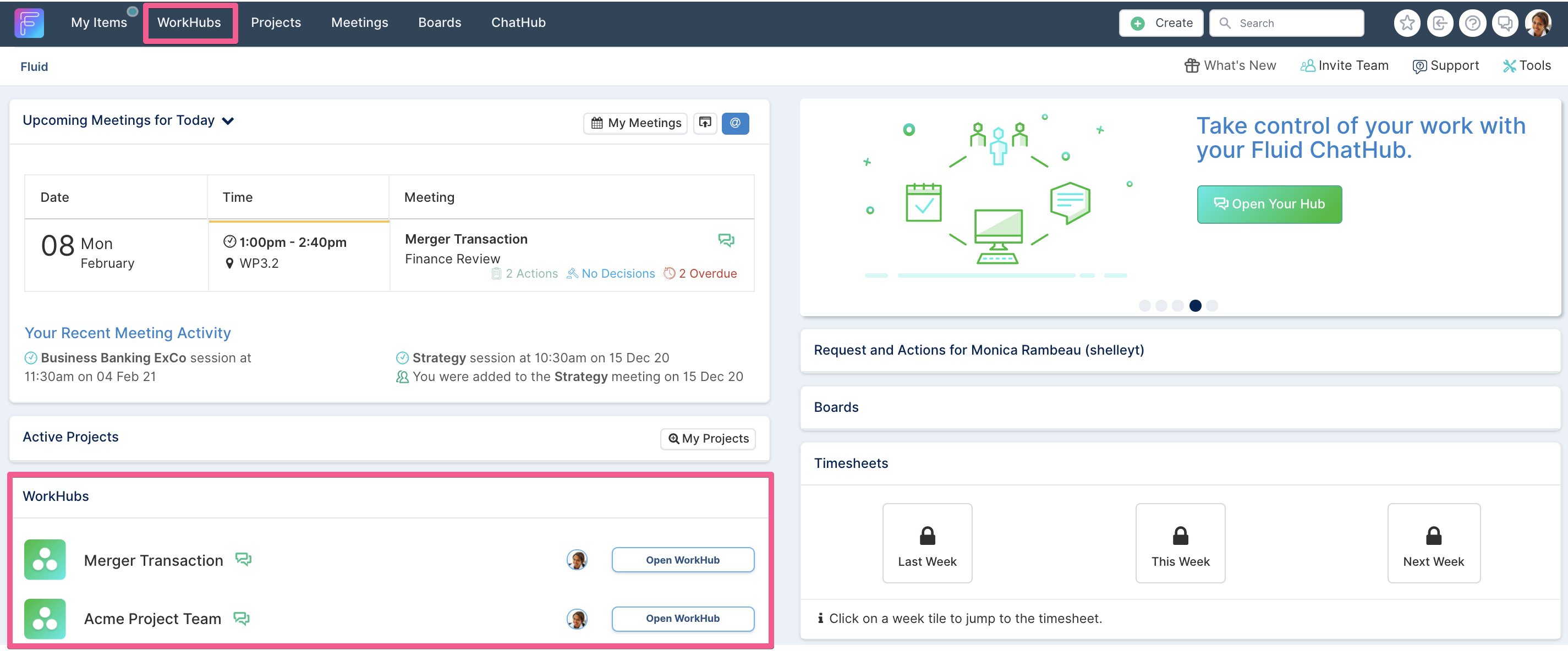1568x651 pixels.
Task: Click the Search input field
Action: [1286, 23]
